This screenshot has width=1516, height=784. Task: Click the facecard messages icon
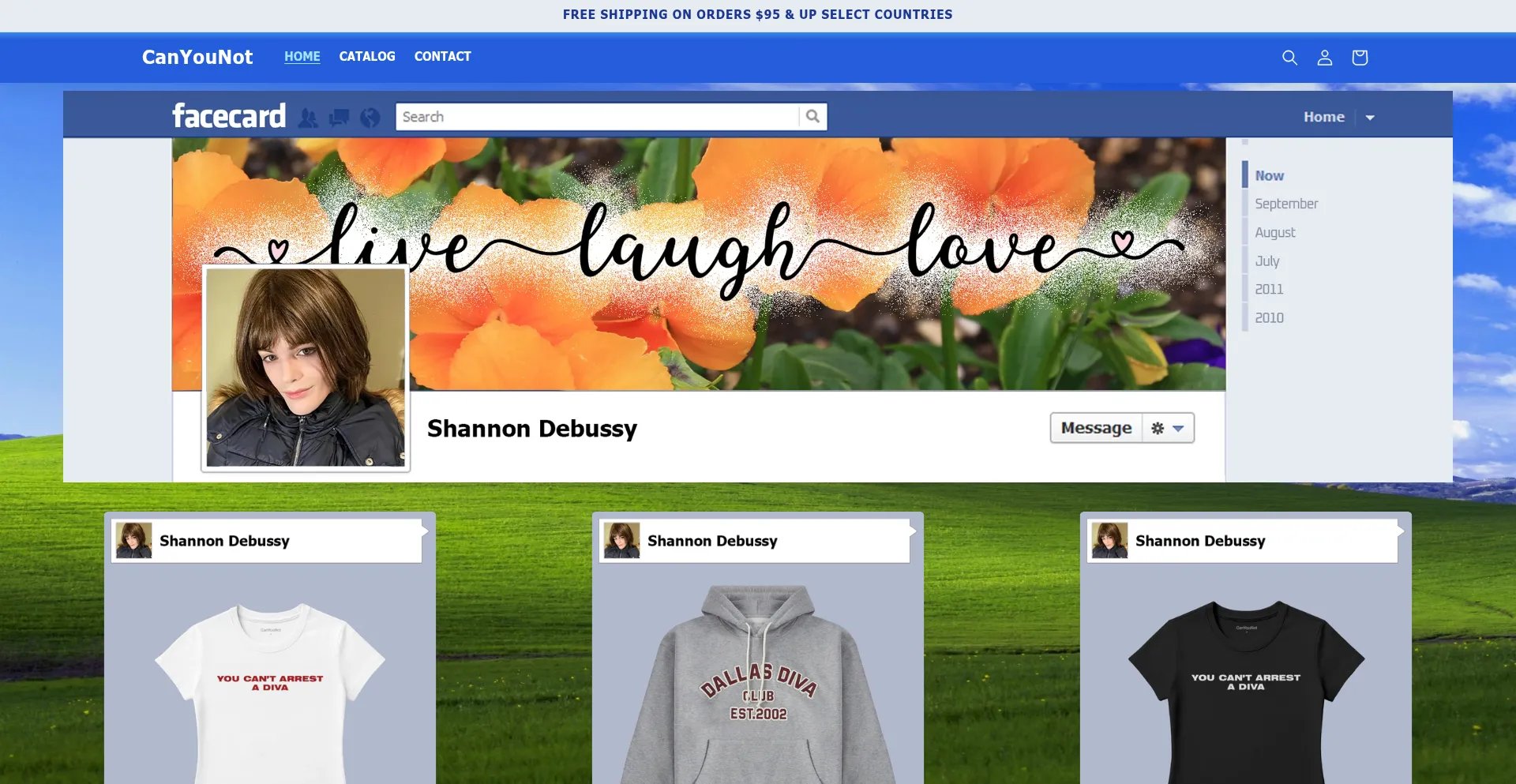339,118
